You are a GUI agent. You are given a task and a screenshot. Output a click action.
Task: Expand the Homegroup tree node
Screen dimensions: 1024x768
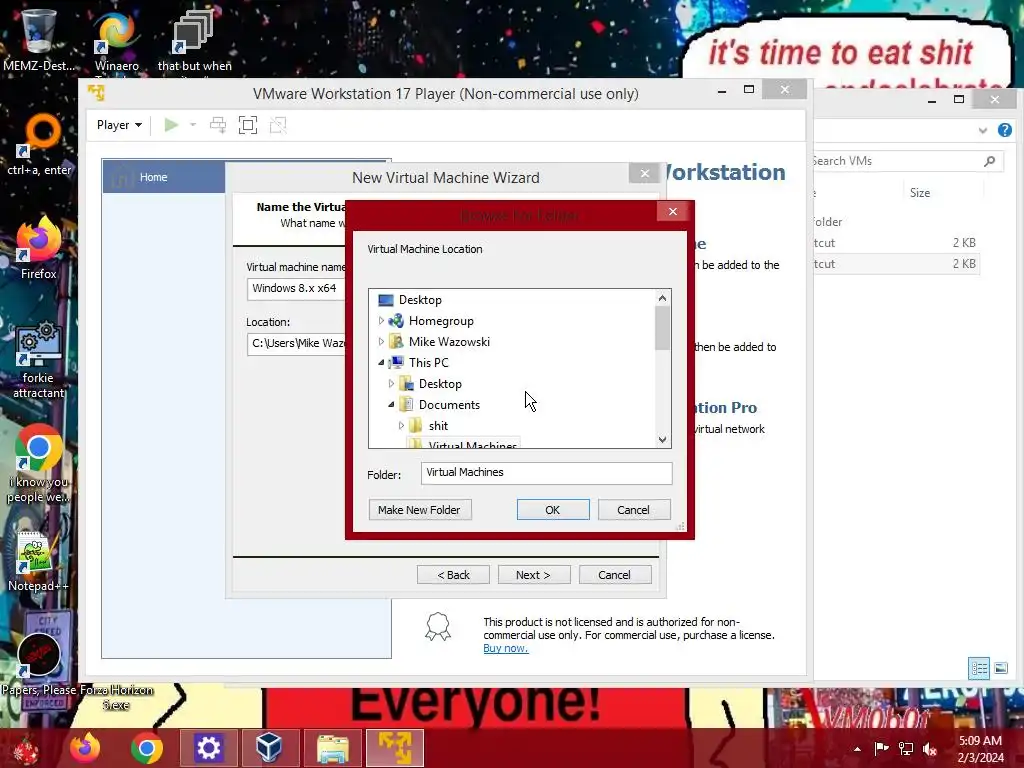pos(381,321)
